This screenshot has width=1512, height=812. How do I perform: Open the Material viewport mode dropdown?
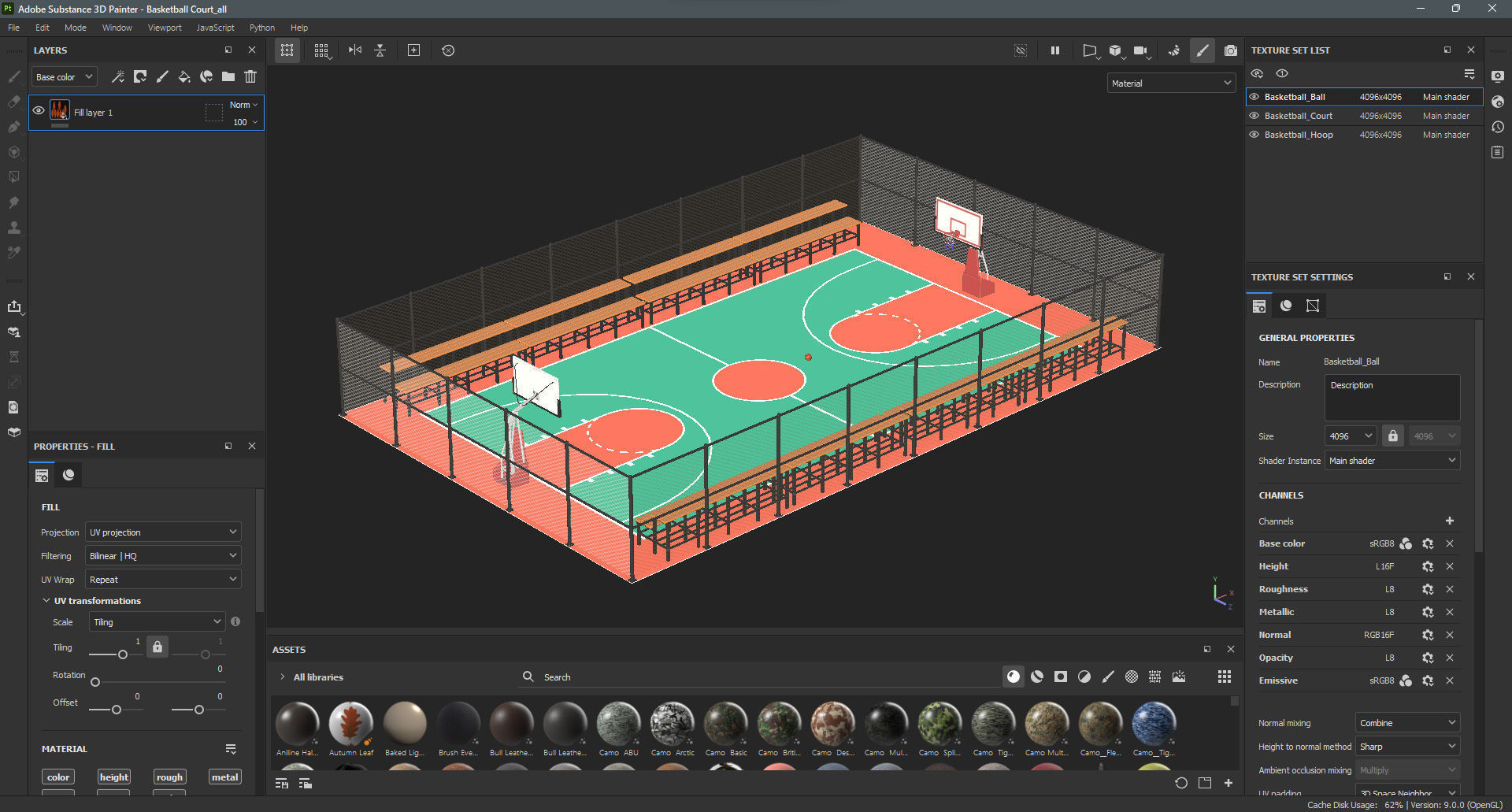click(1171, 83)
